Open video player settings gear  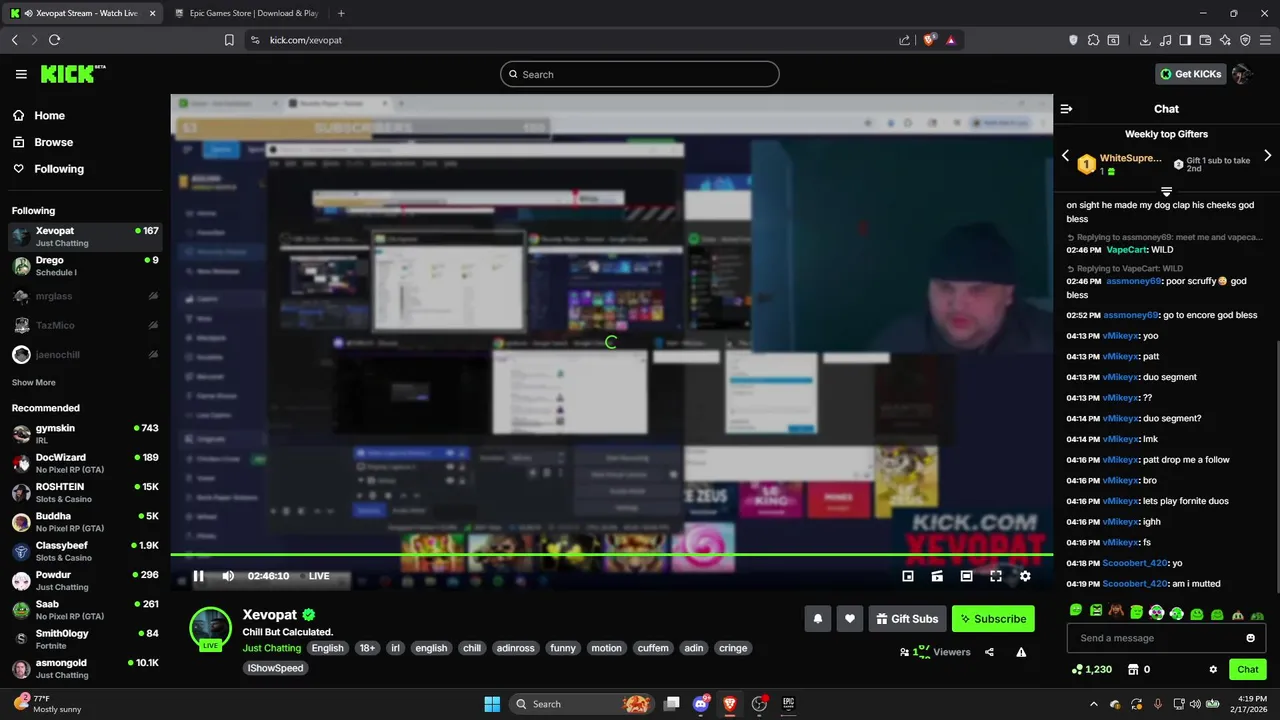pyautogui.click(x=1025, y=576)
